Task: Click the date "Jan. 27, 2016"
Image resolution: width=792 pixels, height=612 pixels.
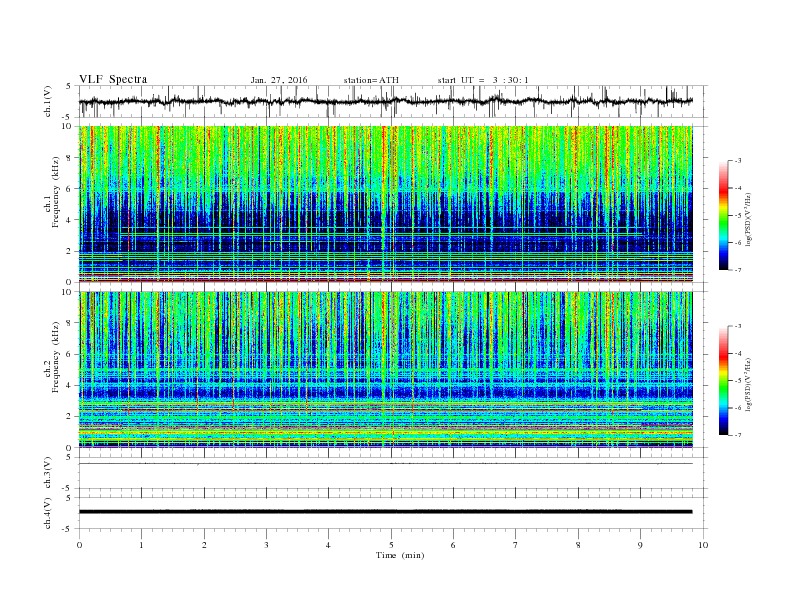Action: [x=279, y=80]
